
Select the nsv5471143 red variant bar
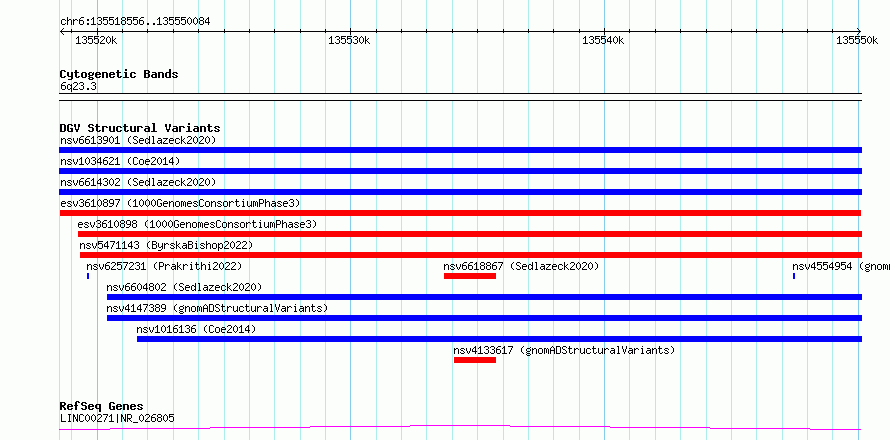471,255
